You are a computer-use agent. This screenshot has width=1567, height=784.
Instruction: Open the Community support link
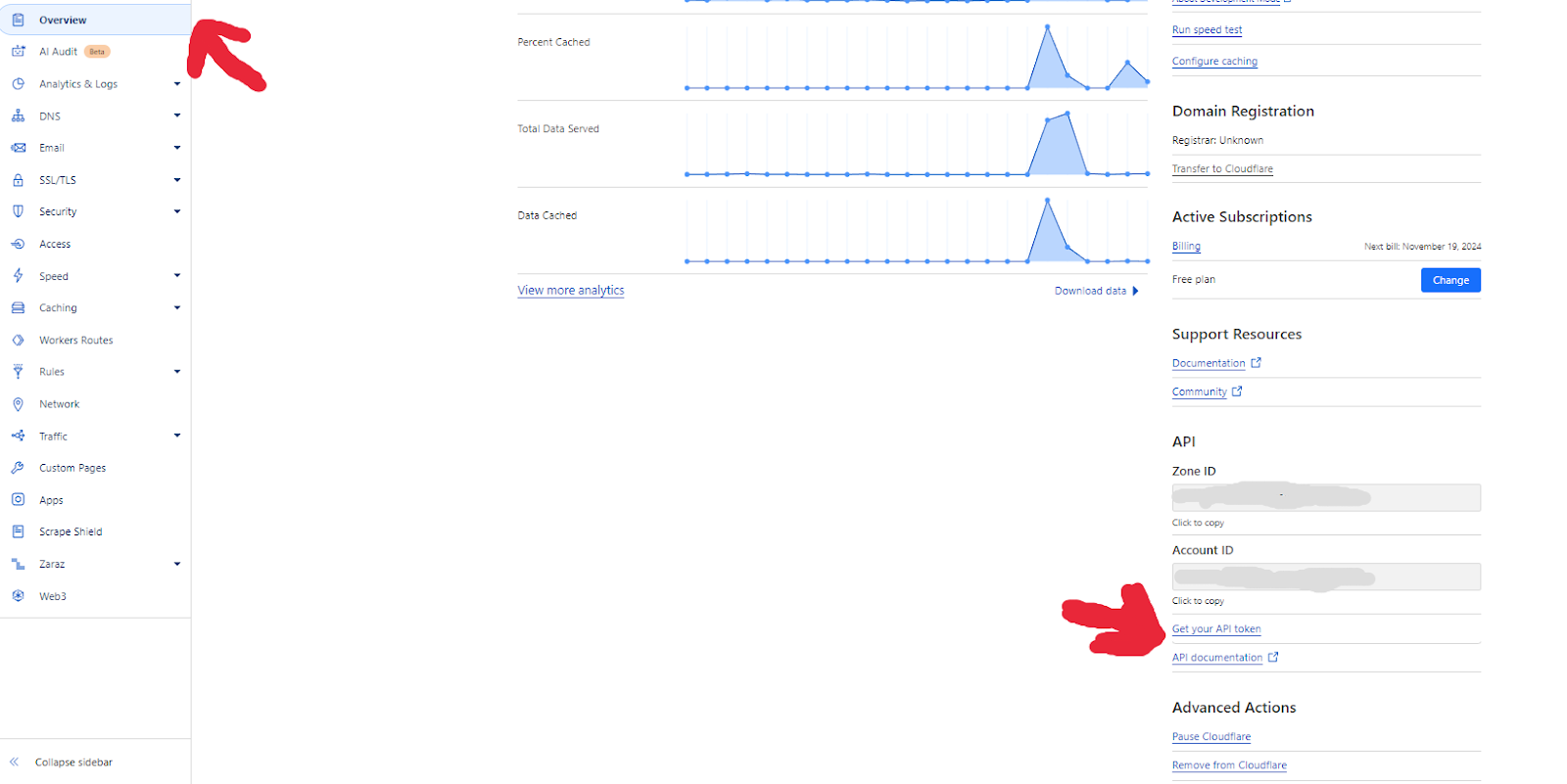[1200, 392]
